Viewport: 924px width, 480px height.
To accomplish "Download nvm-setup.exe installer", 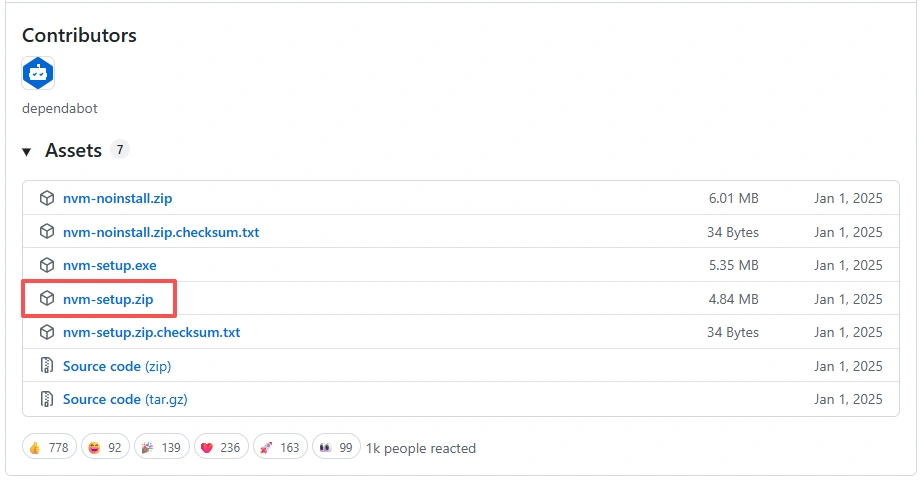I will [110, 265].
